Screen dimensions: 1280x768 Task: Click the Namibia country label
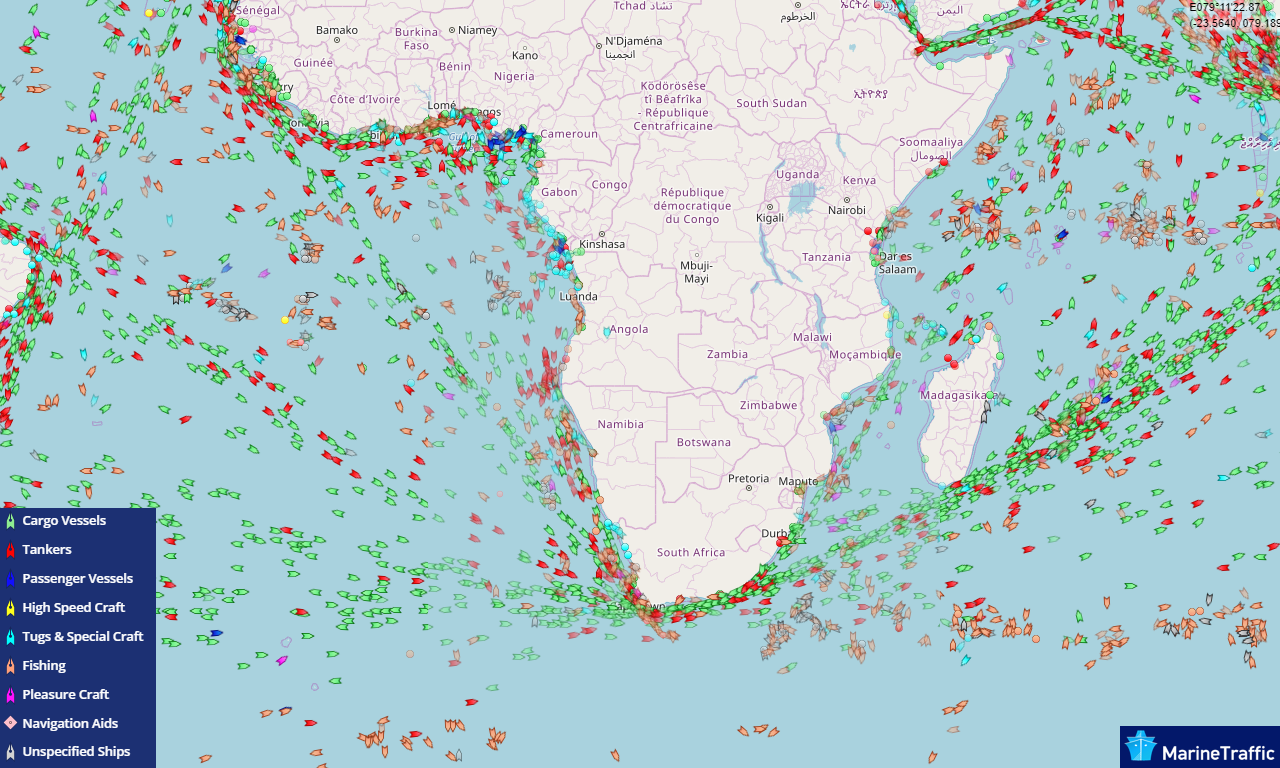click(x=621, y=424)
